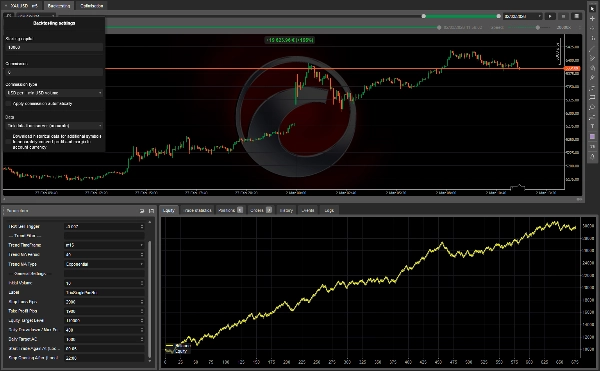Open the History tab

tap(286, 210)
